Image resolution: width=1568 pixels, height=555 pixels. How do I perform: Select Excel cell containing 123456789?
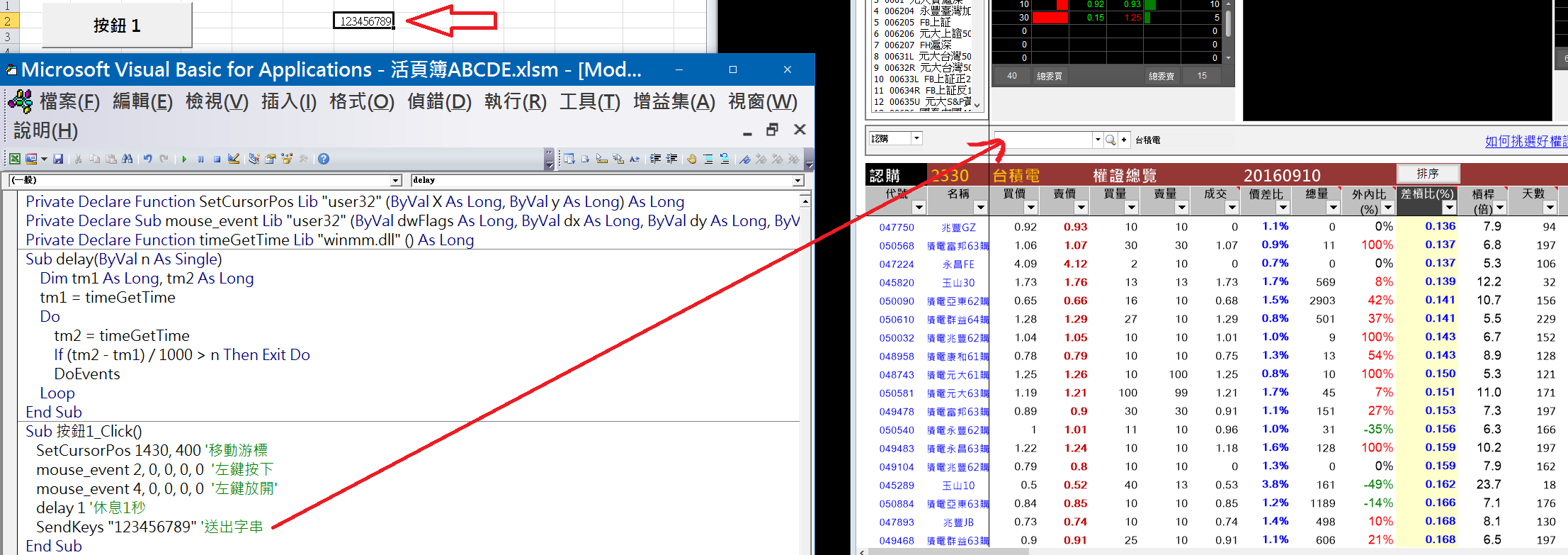[x=364, y=21]
